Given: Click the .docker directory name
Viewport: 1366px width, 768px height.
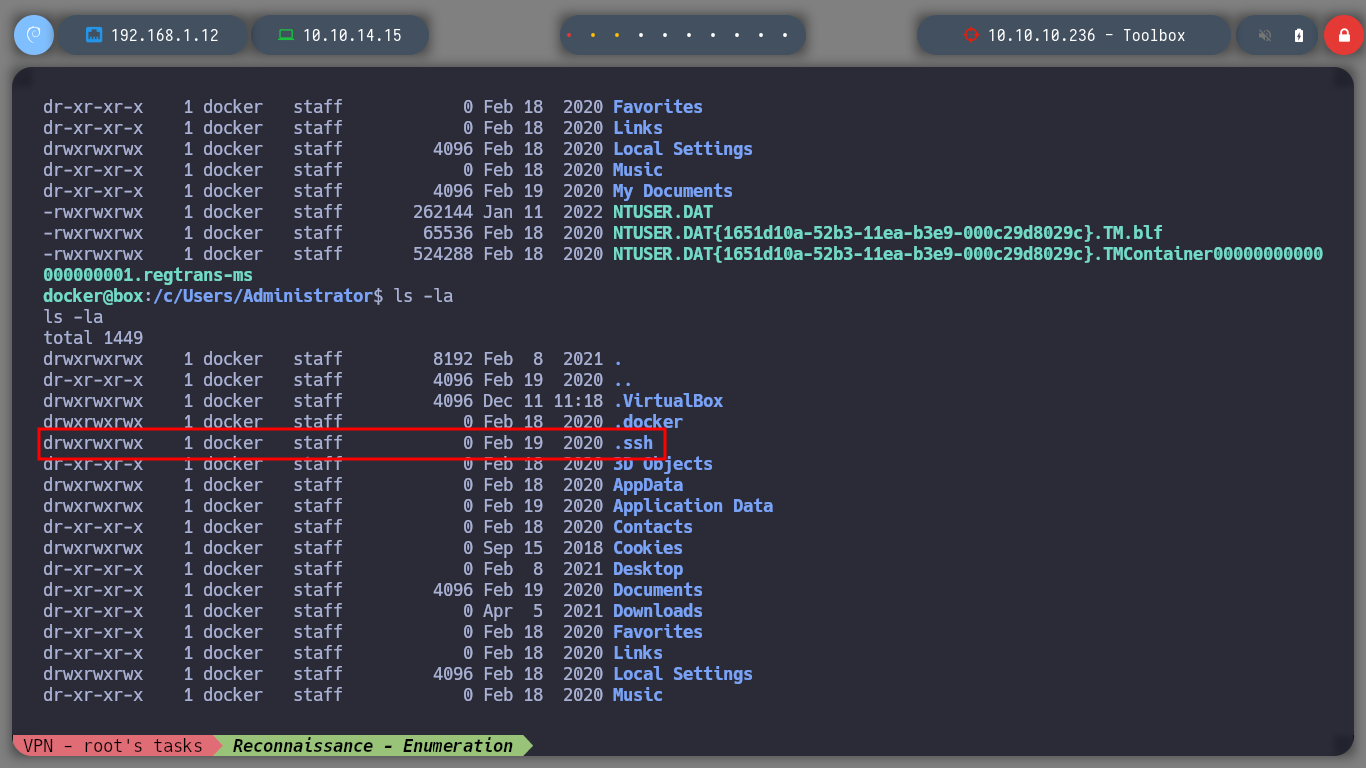Looking at the screenshot, I should [x=648, y=422].
